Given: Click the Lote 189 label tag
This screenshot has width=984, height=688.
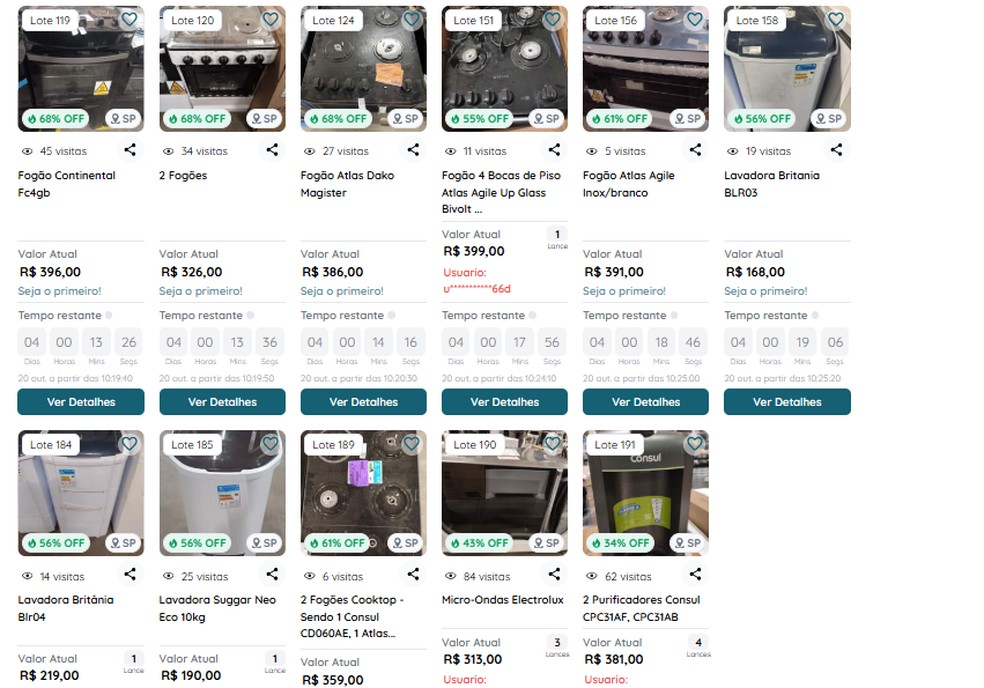Looking at the screenshot, I should point(333,444).
